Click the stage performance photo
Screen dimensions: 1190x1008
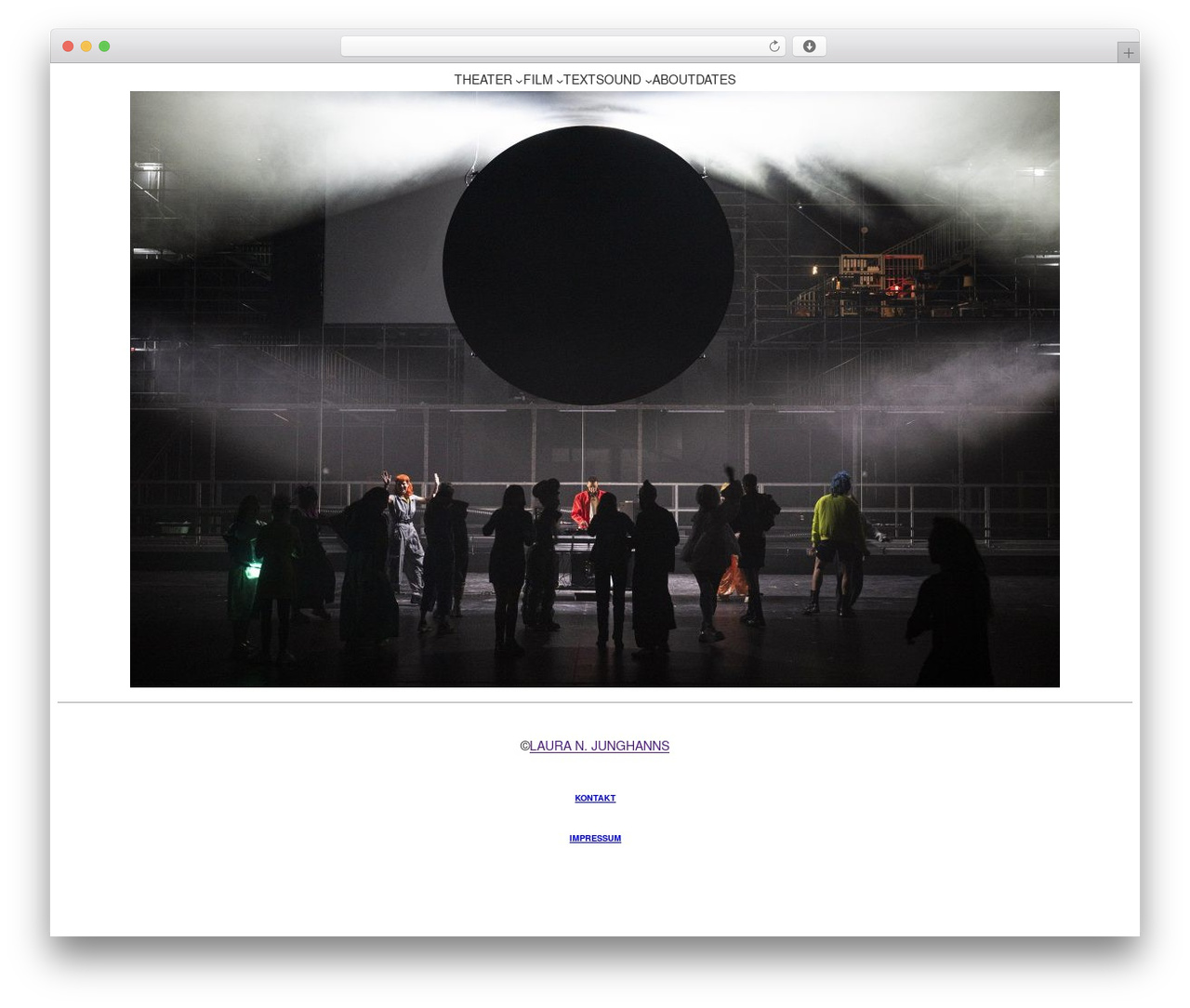point(595,389)
